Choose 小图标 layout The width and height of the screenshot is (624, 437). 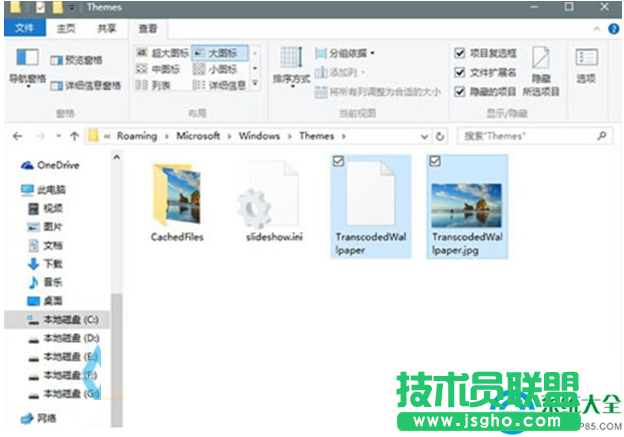[x=215, y=69]
